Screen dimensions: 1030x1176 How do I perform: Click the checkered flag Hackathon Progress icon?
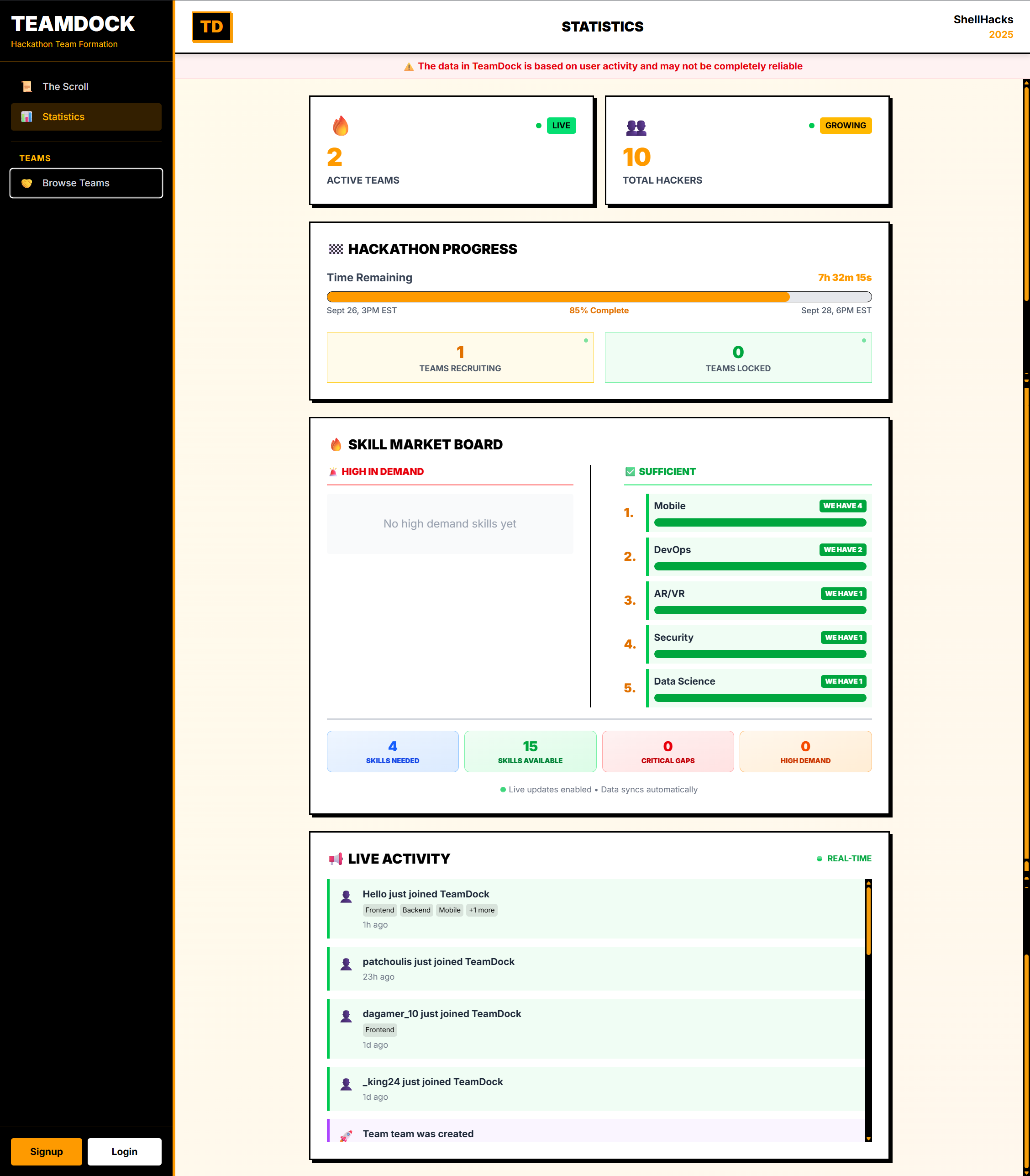pyautogui.click(x=336, y=249)
